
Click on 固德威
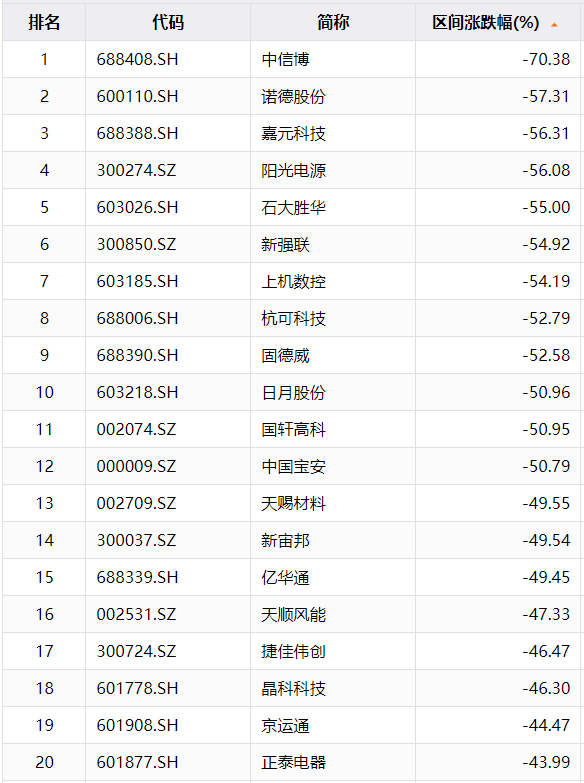click(286, 355)
